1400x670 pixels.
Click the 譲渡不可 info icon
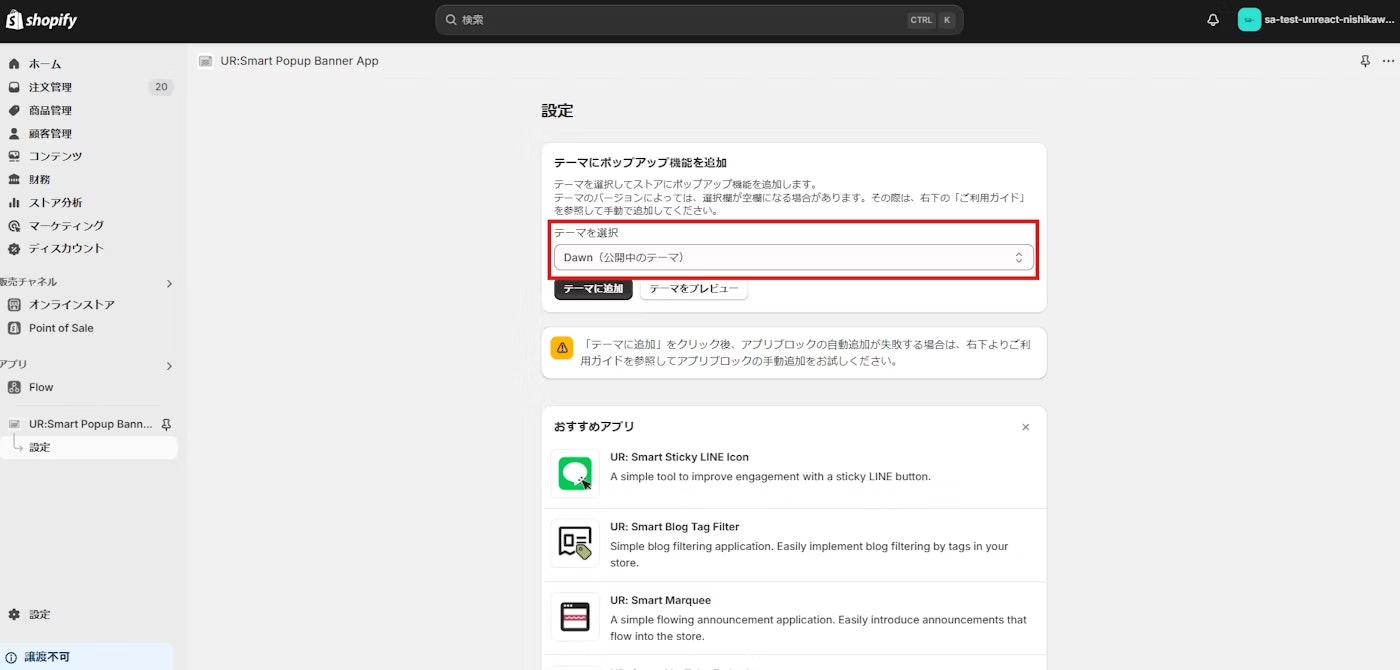pyautogui.click(x=11, y=657)
